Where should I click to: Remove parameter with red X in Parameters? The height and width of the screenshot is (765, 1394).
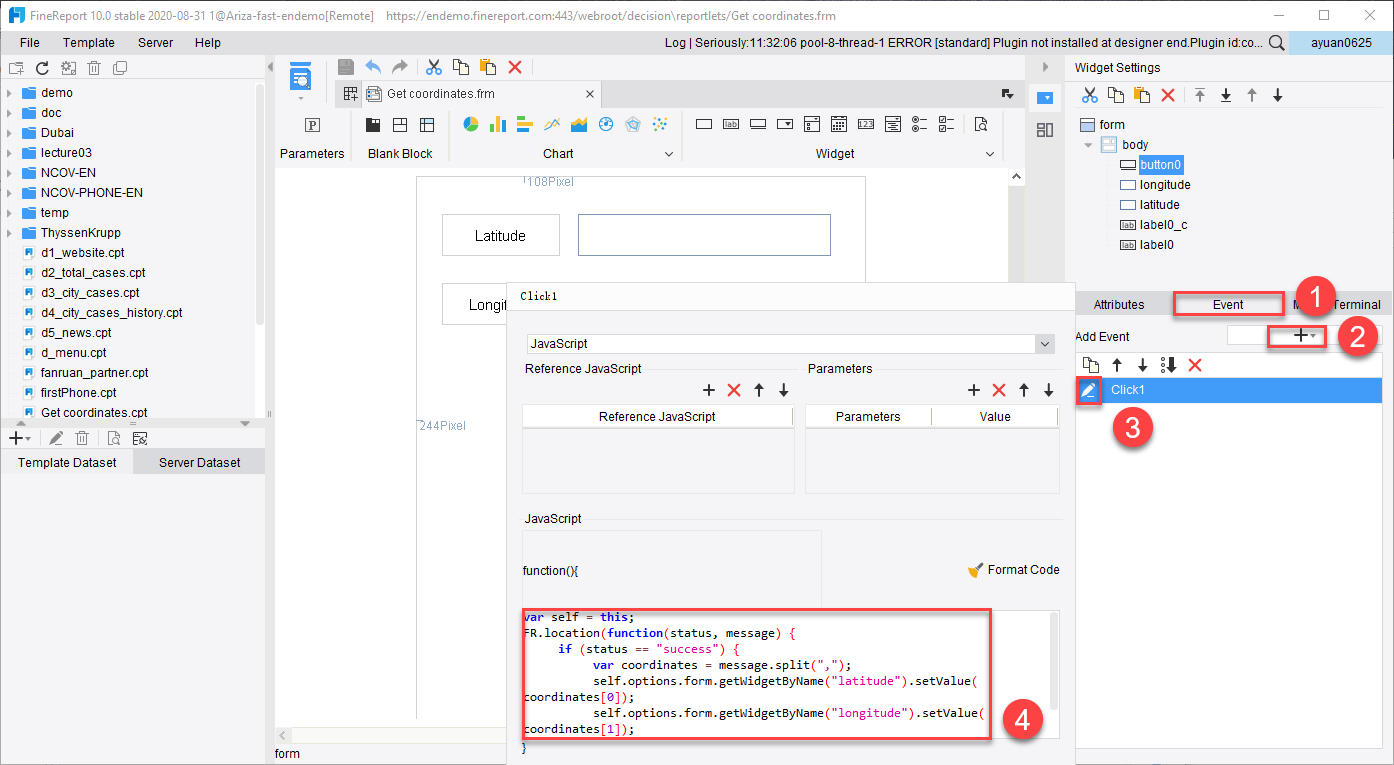(998, 390)
